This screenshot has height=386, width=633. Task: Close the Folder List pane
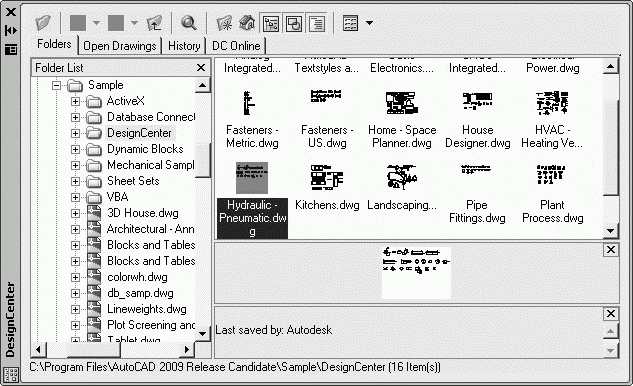[201, 67]
